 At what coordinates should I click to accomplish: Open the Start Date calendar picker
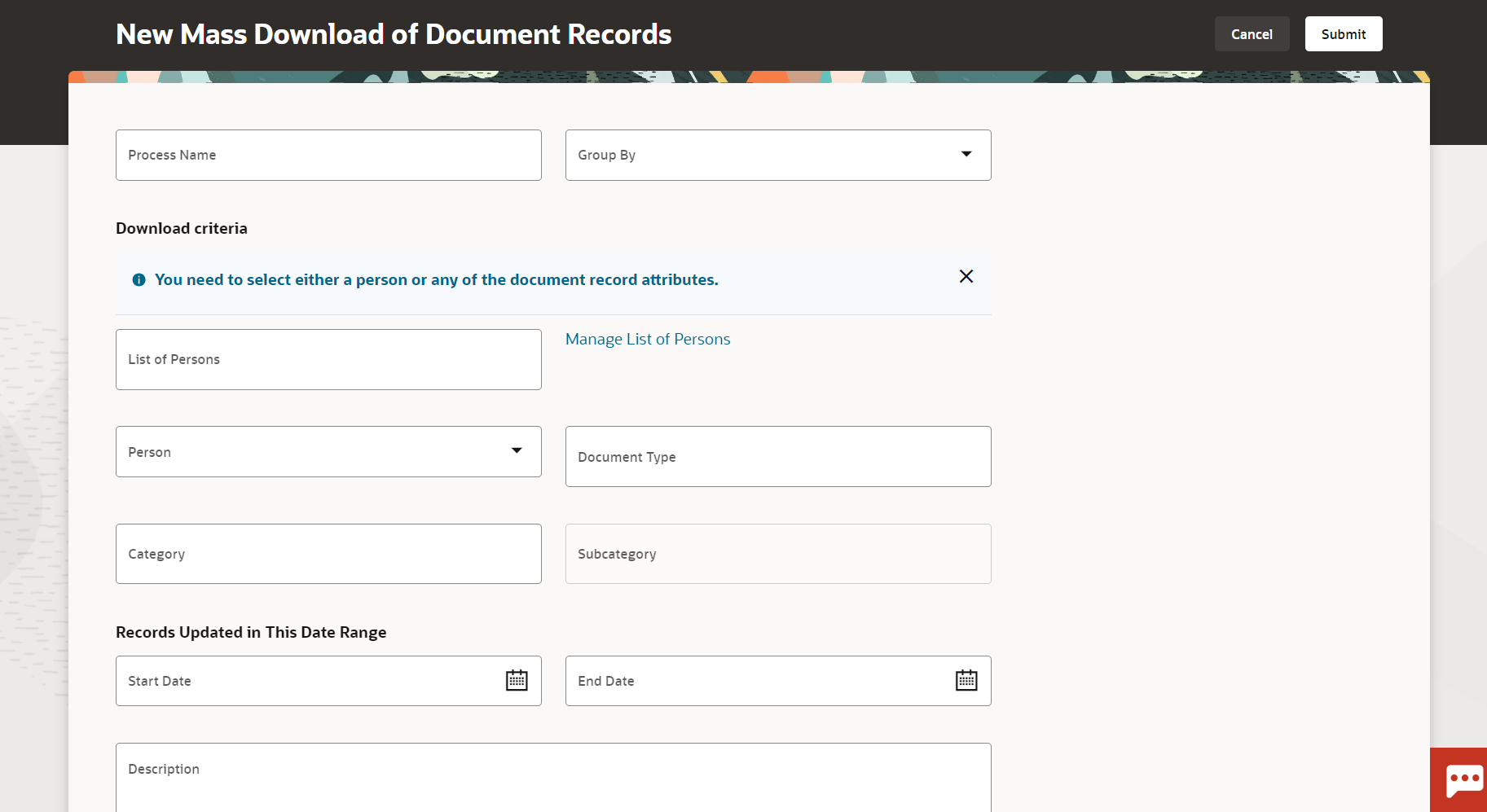click(517, 680)
